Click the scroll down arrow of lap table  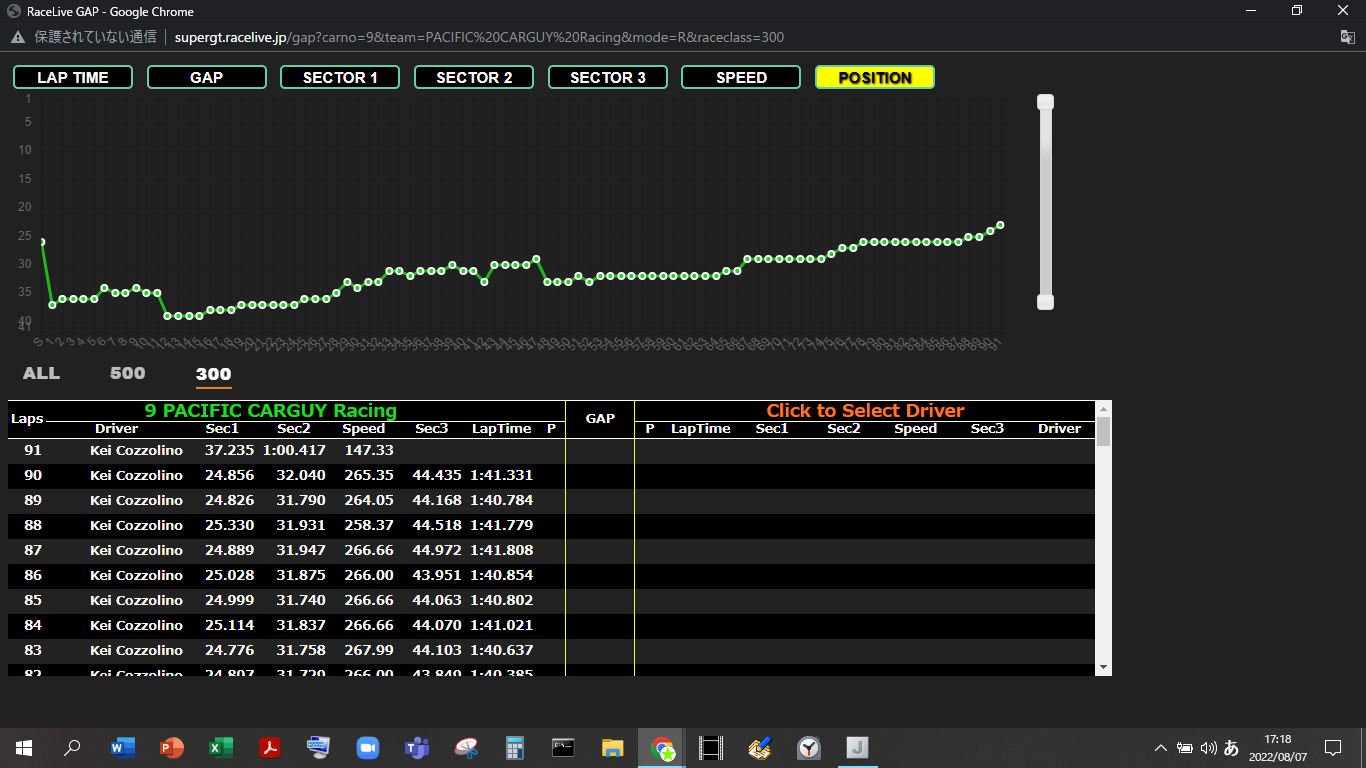[x=1103, y=667]
